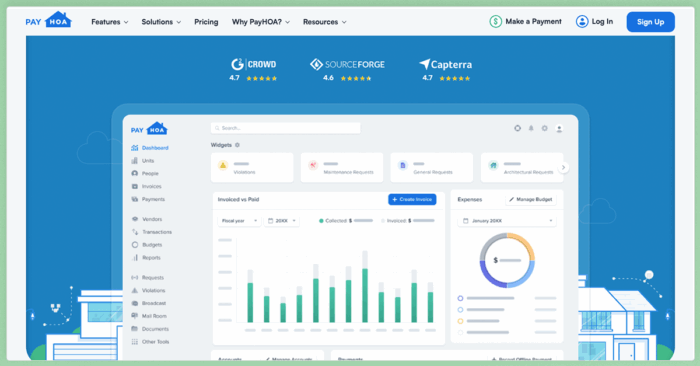Viewport: 700px width, 366px height.
Task: Open the Pricing page
Action: coord(206,22)
